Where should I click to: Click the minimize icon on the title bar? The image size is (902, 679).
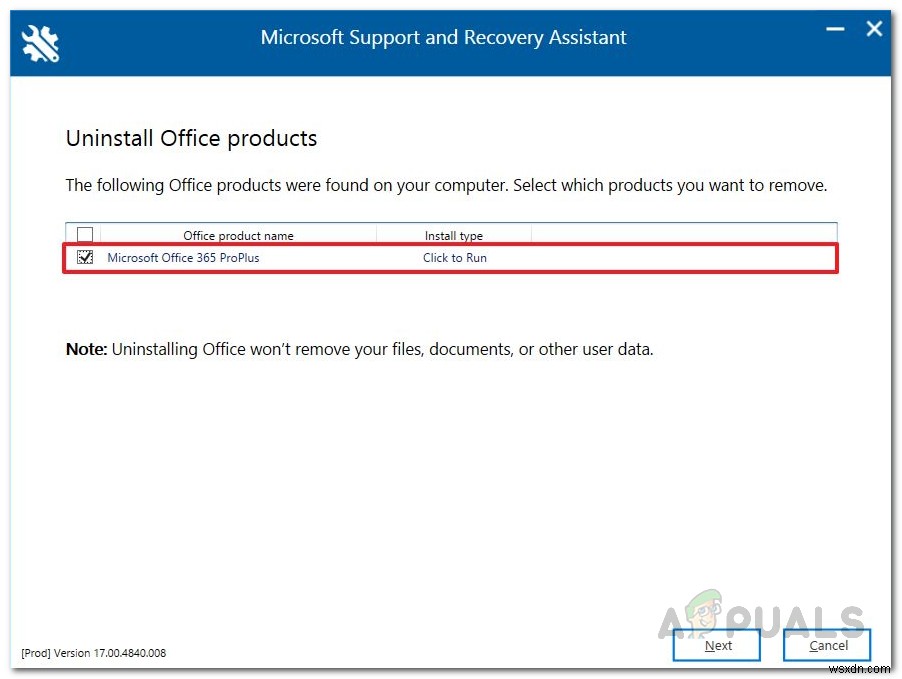pos(835,30)
